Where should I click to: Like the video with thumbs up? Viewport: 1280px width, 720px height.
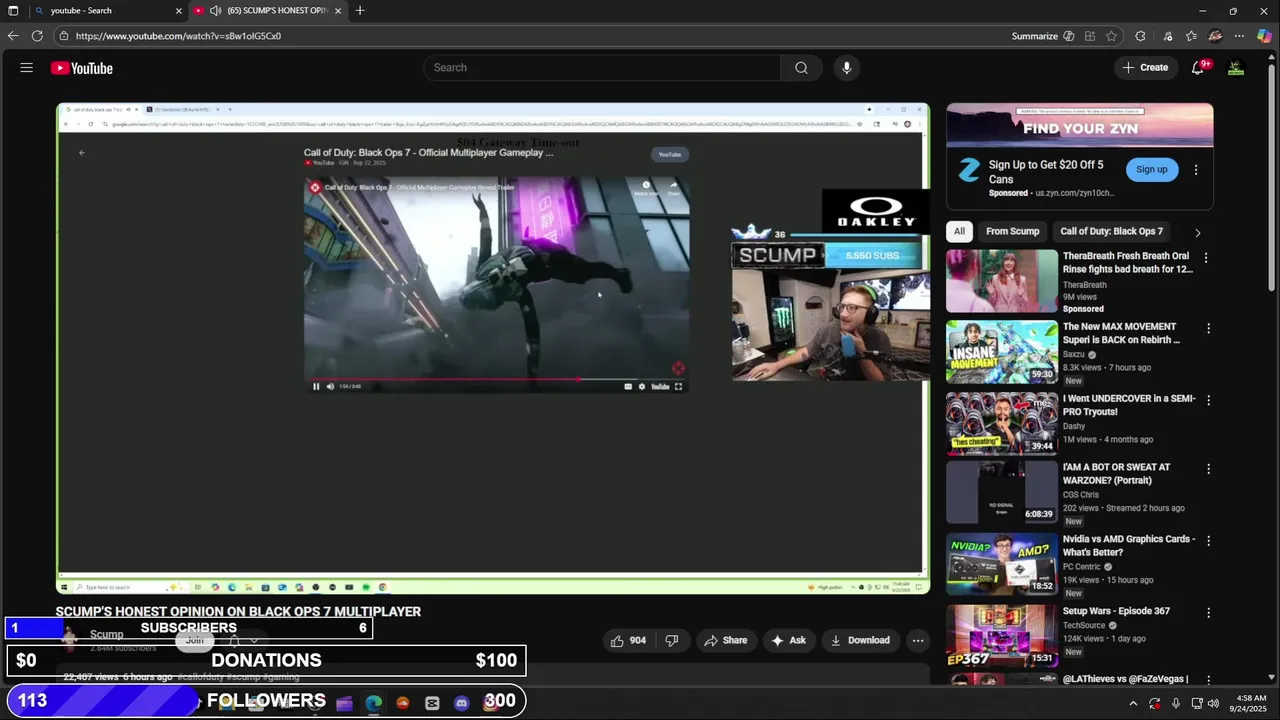tap(628, 640)
